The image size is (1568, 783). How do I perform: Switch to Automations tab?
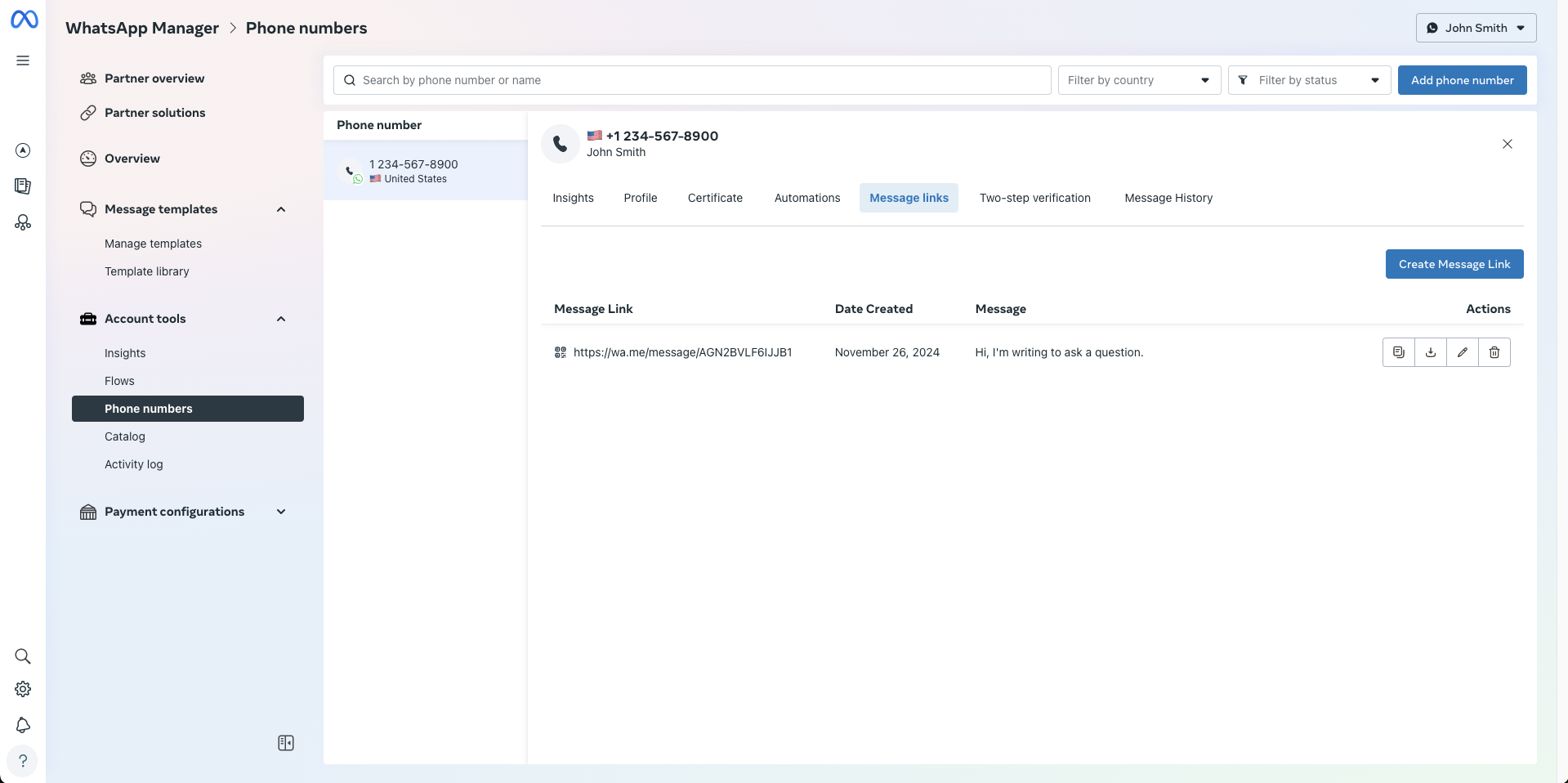tap(807, 198)
